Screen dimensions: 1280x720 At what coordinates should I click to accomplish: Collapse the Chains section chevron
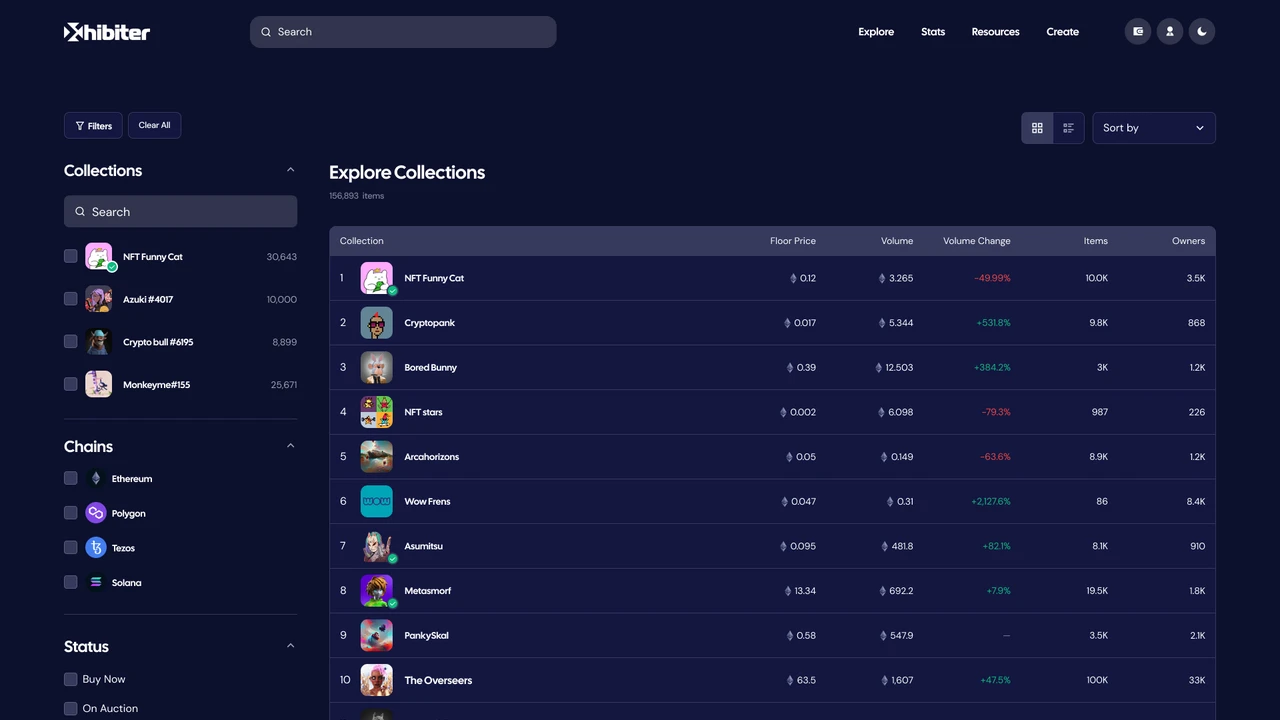pyautogui.click(x=291, y=446)
